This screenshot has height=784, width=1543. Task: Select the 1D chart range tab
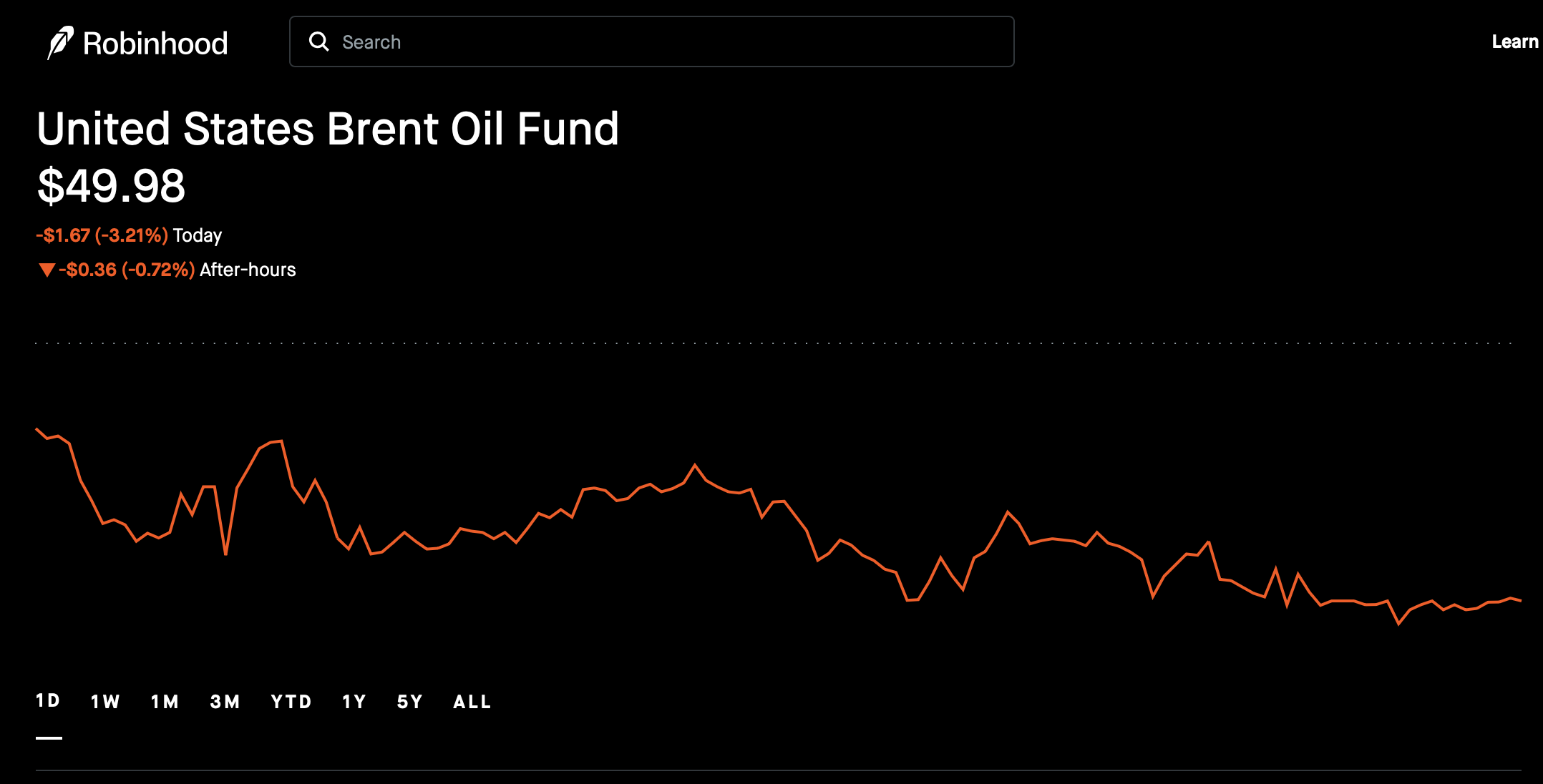48,701
